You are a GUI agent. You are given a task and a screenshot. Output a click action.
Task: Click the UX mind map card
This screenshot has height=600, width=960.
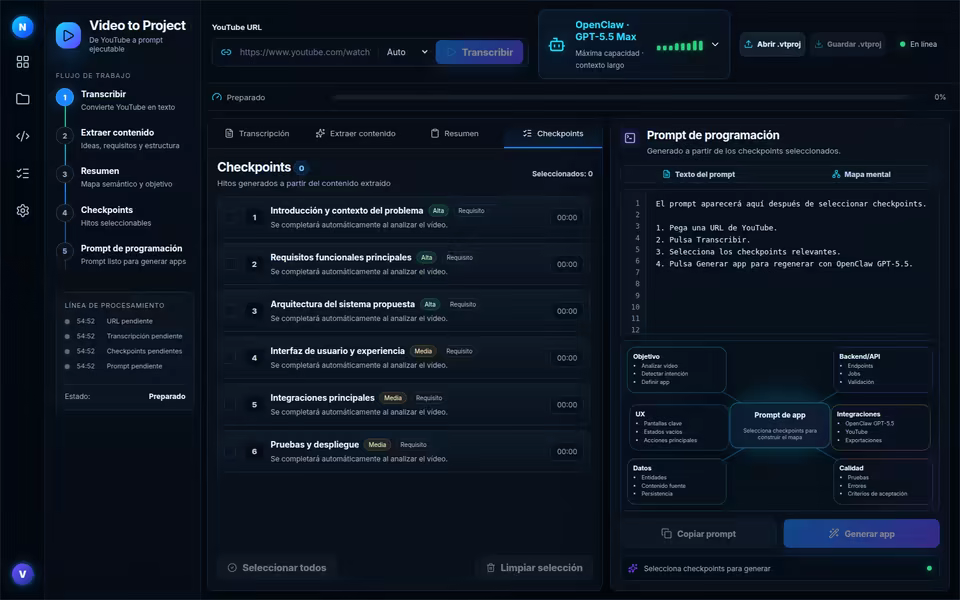point(679,427)
